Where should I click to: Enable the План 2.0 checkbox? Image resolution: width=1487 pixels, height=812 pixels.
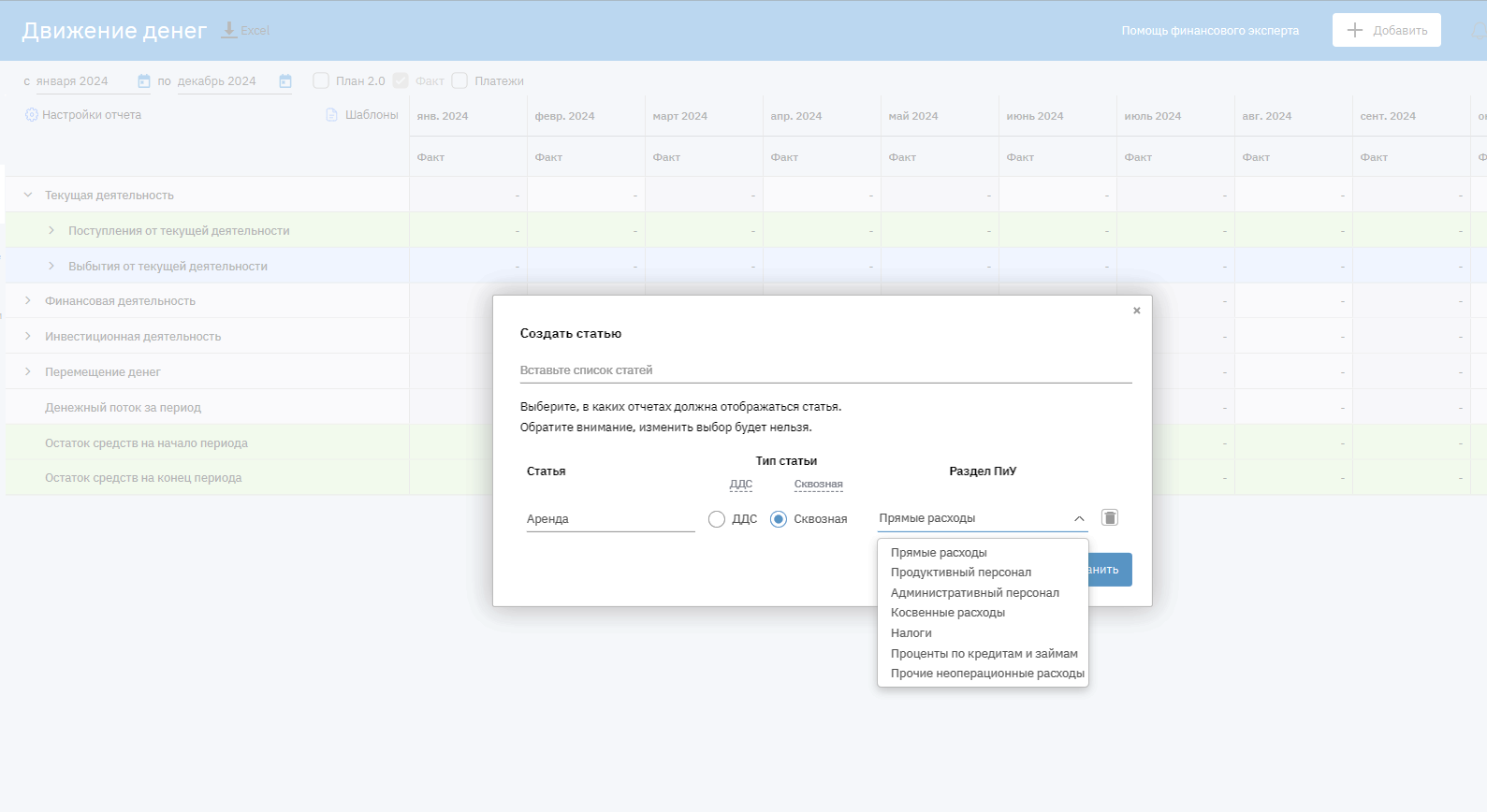coord(321,81)
